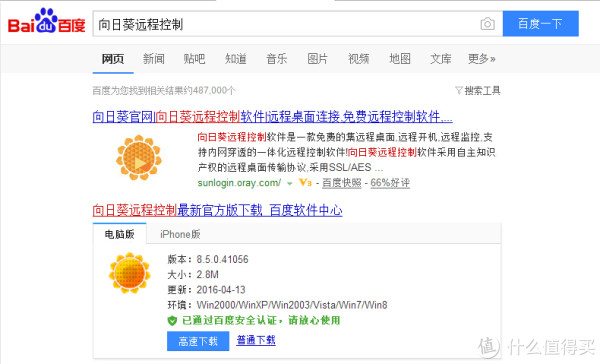Switch to the iPhone版 tab

180,234
